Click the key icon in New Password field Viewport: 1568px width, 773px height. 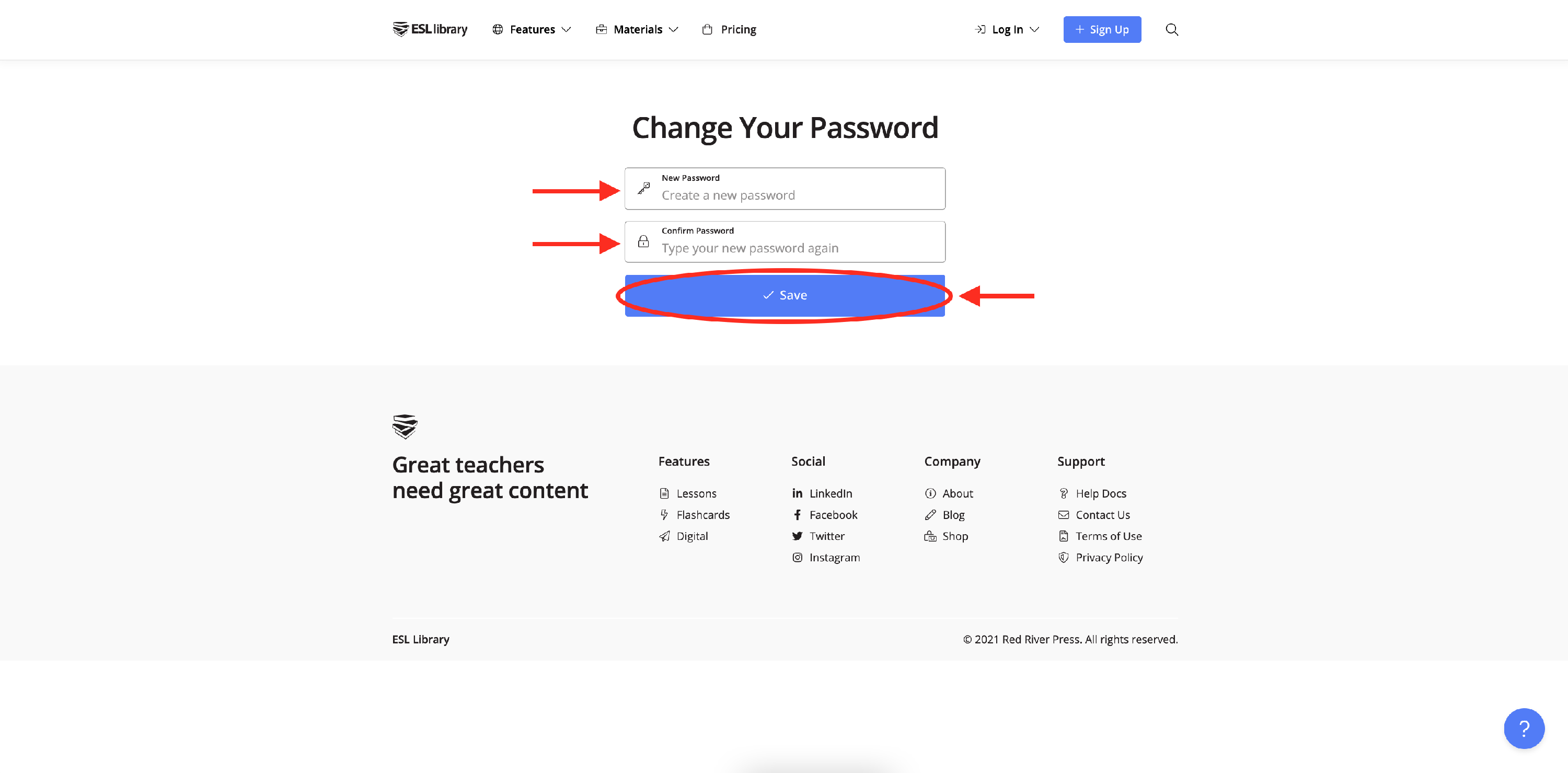point(643,188)
